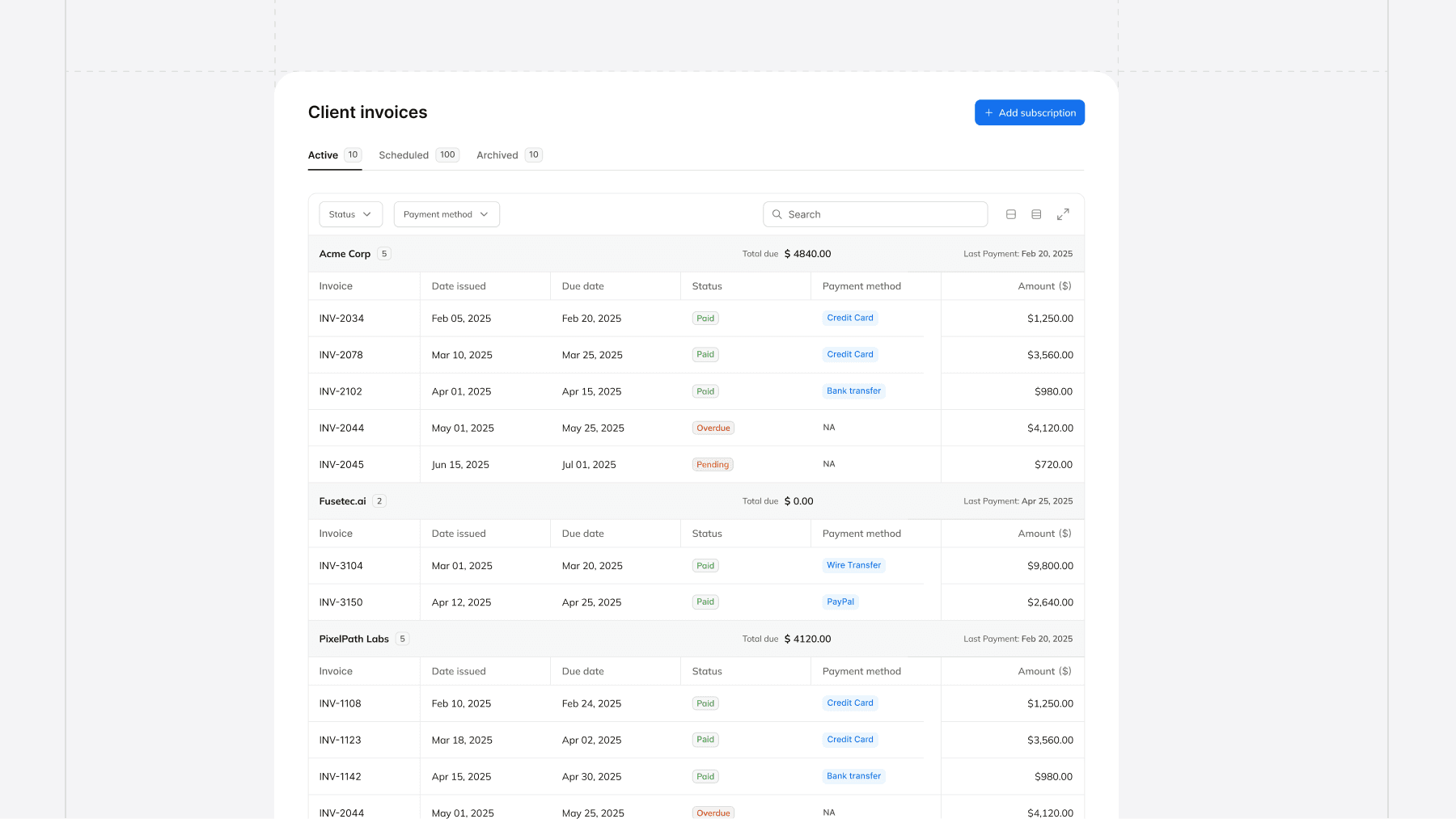Click the Jun 15, 2025 date issued

(x=460, y=465)
